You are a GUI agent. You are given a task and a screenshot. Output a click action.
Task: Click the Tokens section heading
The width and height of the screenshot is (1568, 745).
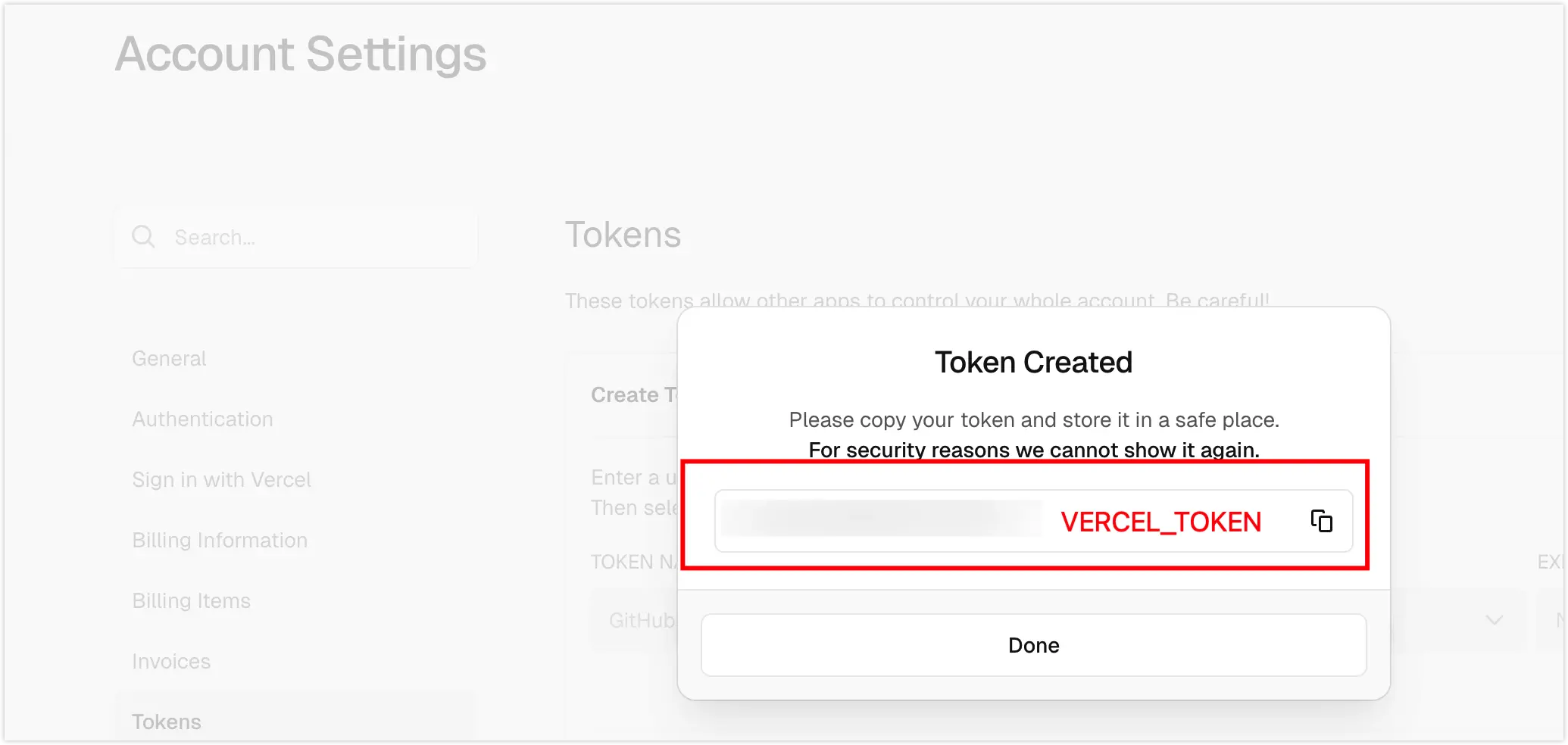(x=623, y=235)
